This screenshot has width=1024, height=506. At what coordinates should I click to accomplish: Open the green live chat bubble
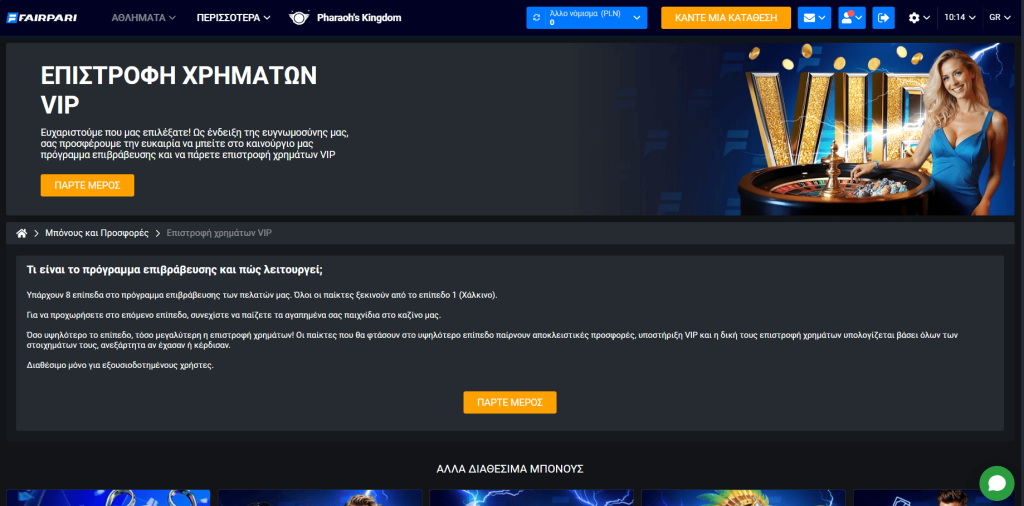click(x=996, y=483)
